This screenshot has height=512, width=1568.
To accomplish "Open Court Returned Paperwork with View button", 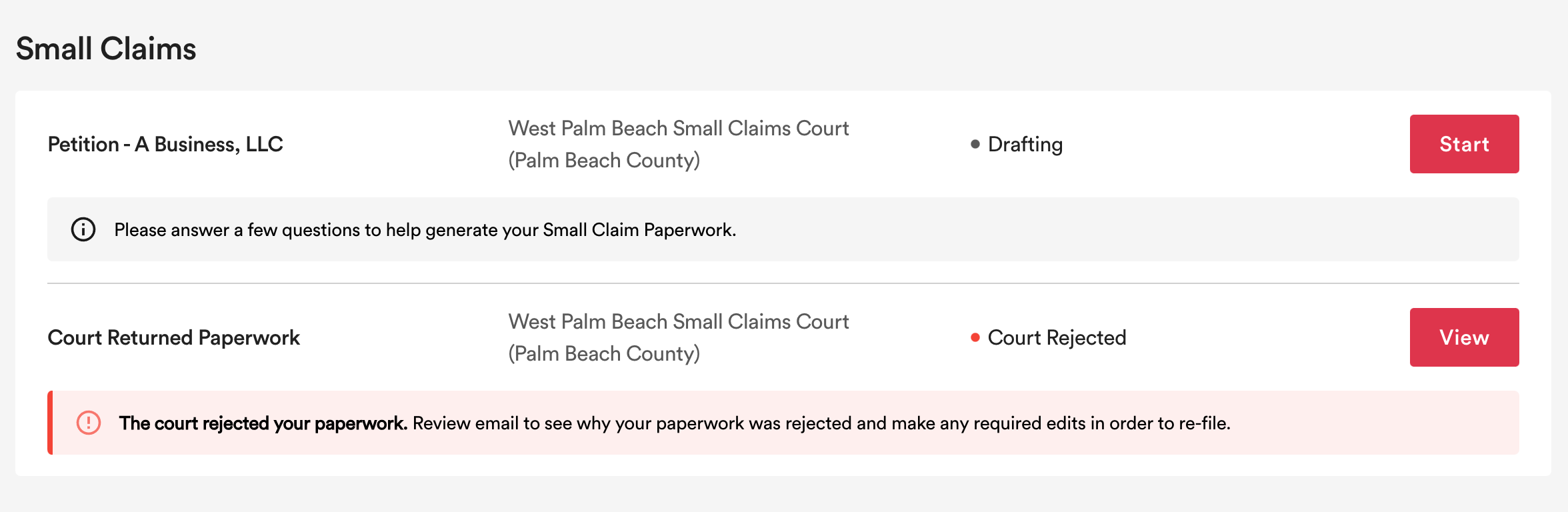I will coord(1464,337).
